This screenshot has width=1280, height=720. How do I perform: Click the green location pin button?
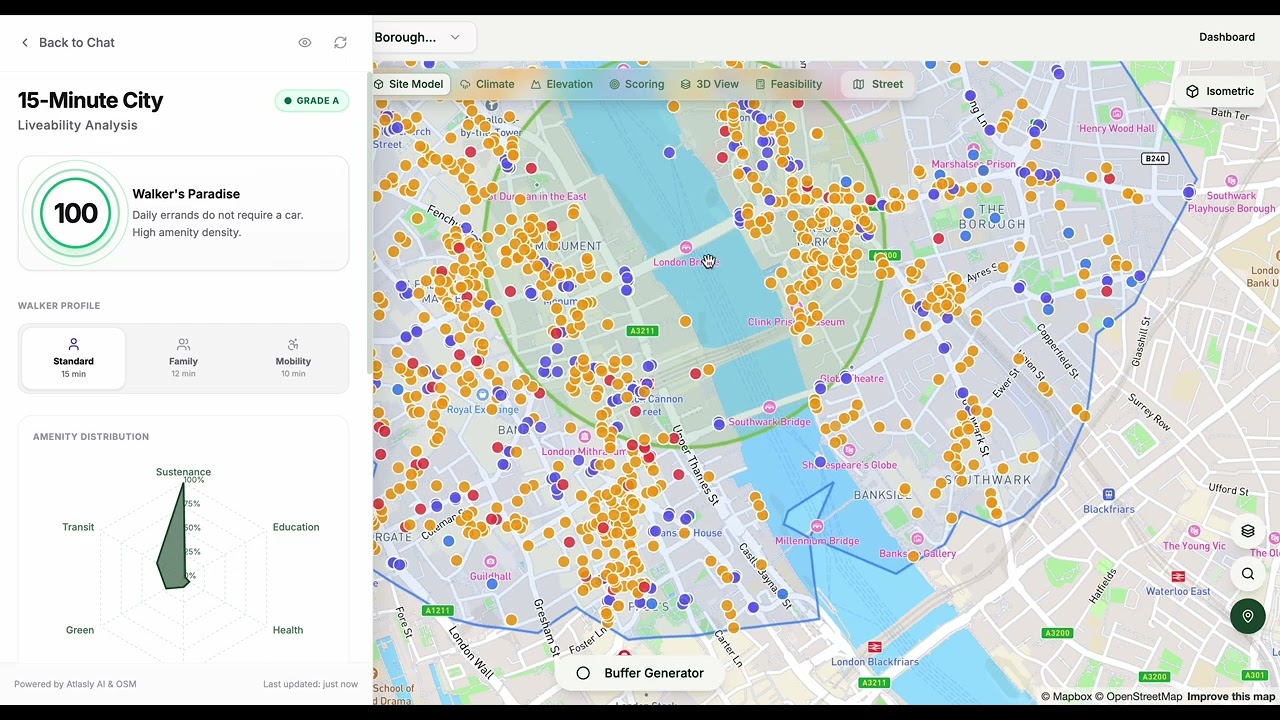(x=1248, y=616)
